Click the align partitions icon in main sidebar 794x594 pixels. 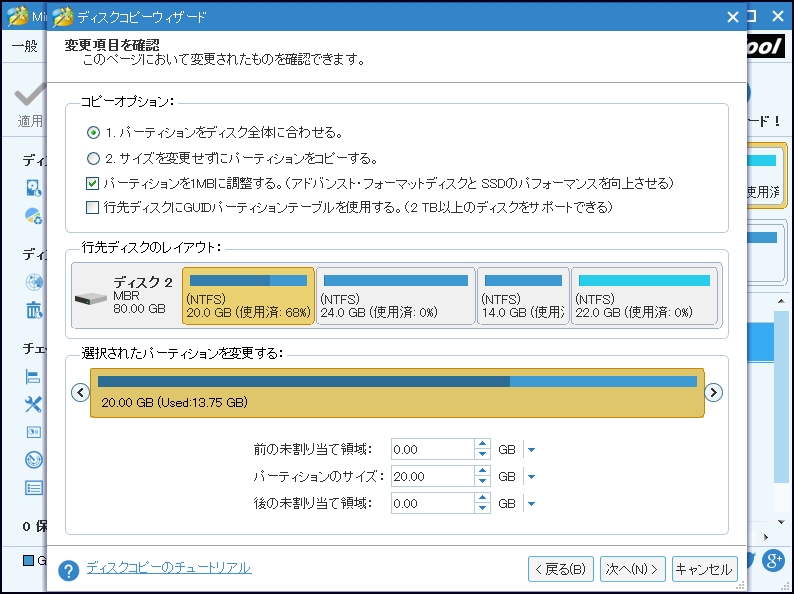33,377
